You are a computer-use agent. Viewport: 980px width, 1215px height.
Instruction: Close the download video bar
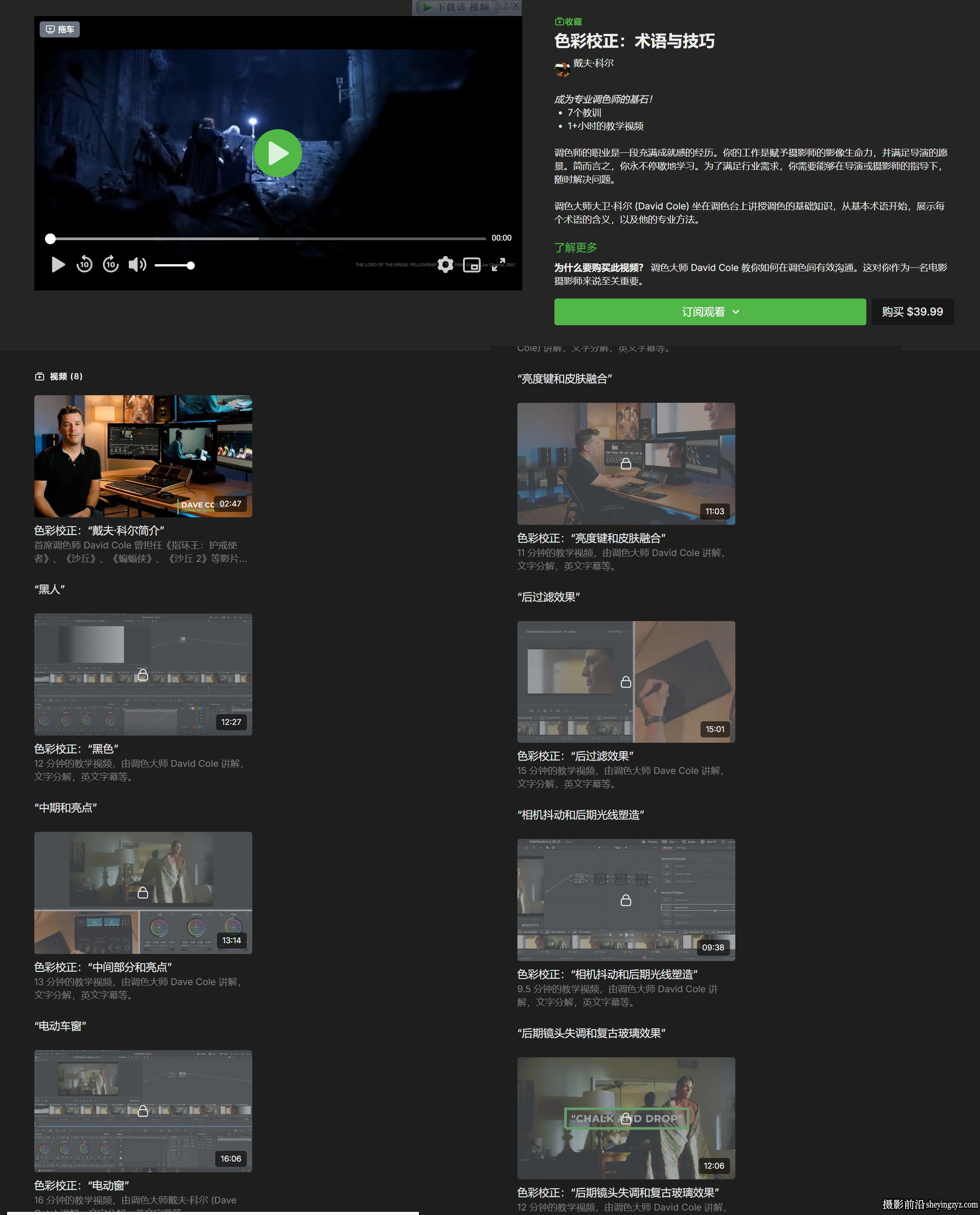(516, 5)
